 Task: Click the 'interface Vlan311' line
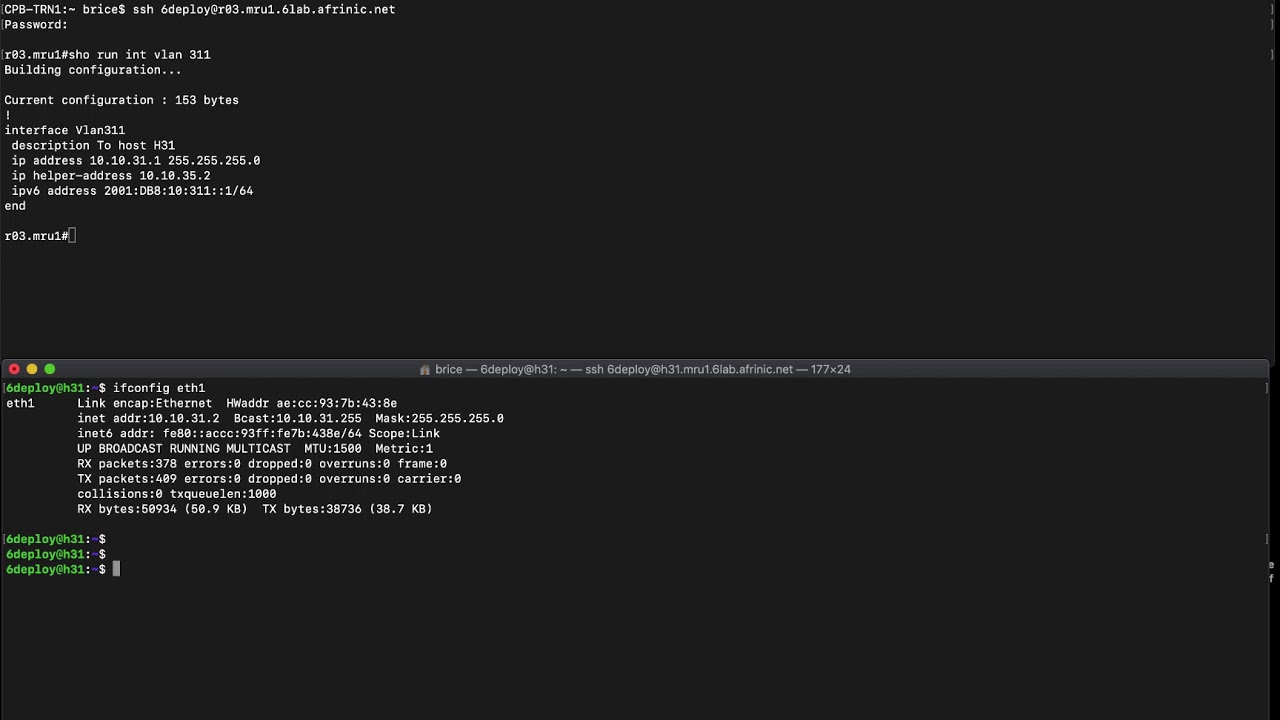point(65,130)
